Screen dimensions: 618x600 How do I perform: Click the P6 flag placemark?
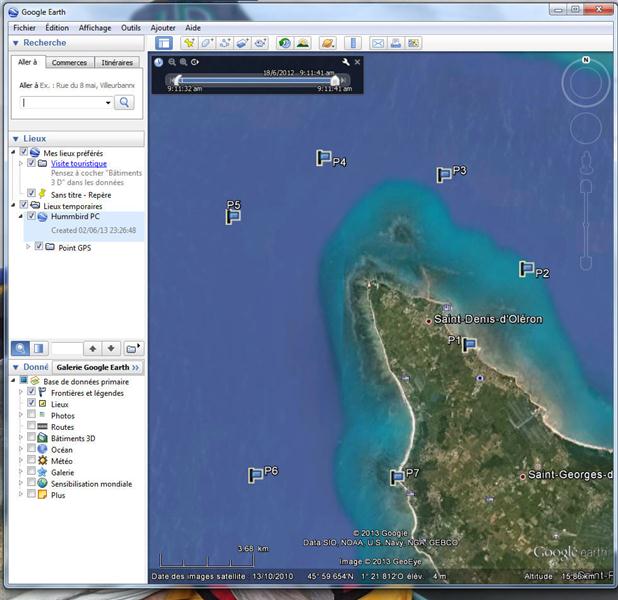[255, 475]
